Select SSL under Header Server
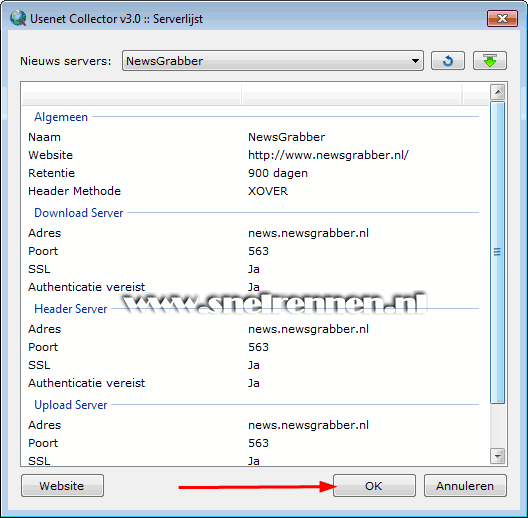 click(x=39, y=365)
